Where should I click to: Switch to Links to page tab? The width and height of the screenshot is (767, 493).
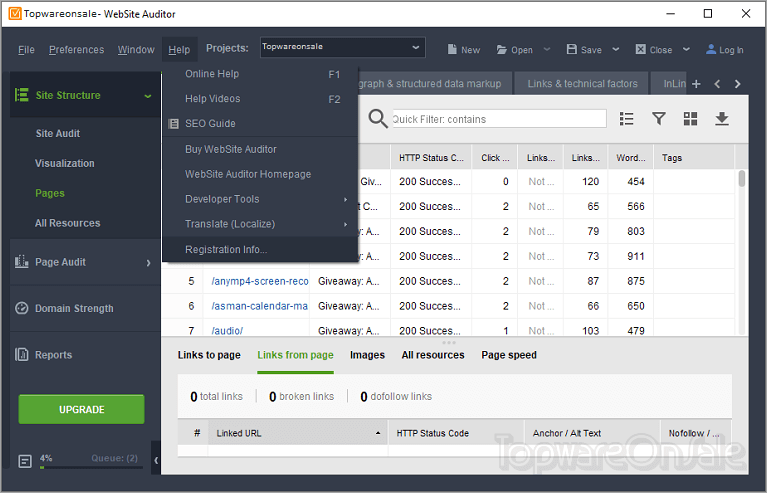click(x=209, y=355)
